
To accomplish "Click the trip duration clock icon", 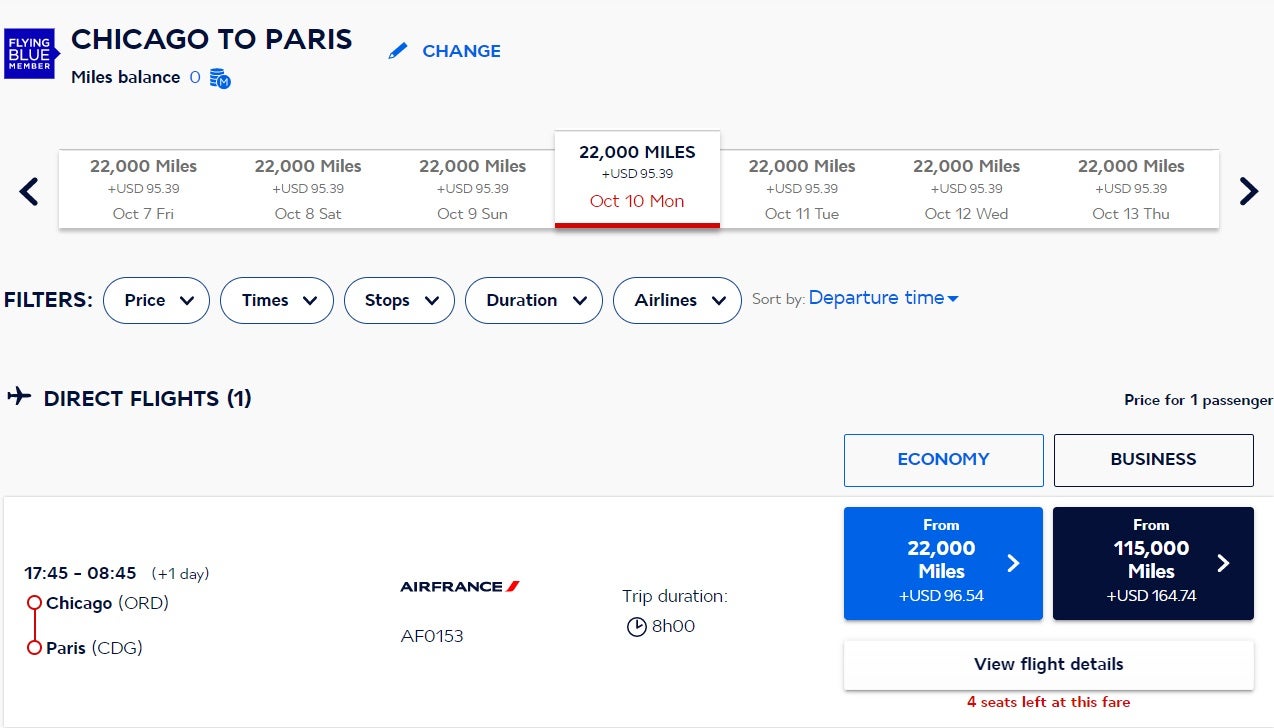I will [x=636, y=627].
